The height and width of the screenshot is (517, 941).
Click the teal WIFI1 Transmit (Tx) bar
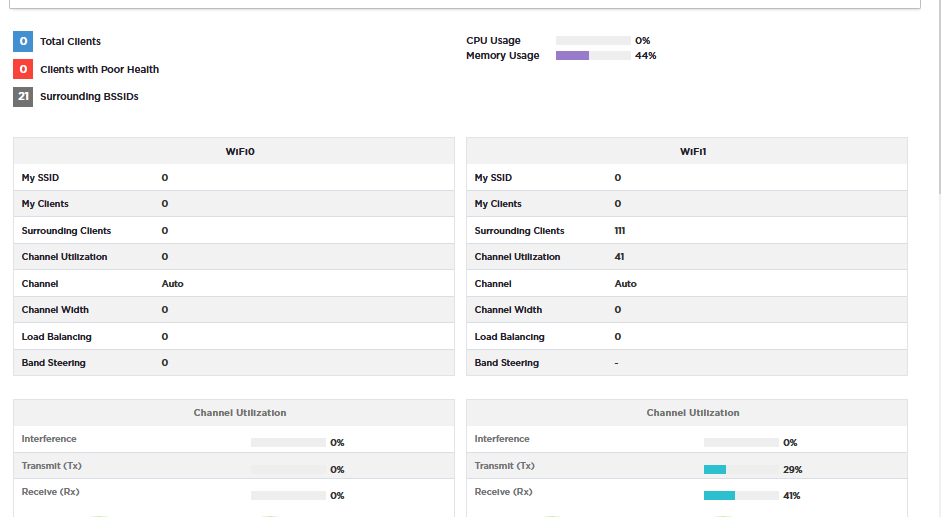[x=741, y=470]
